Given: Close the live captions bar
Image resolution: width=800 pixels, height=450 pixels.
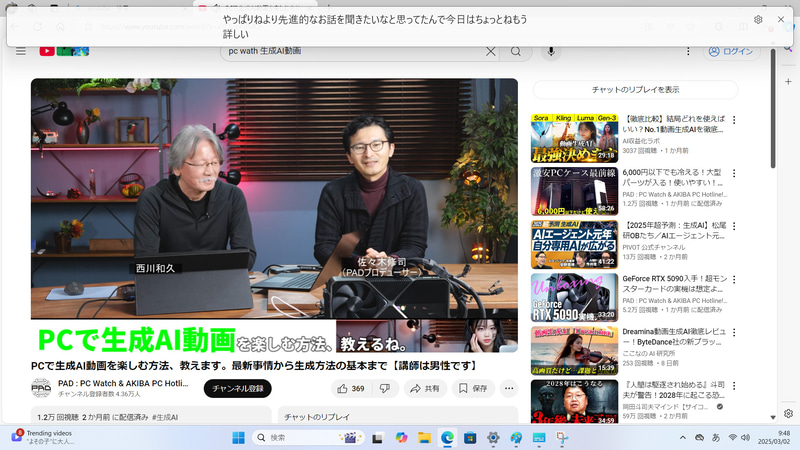Looking at the screenshot, I should pos(781,19).
